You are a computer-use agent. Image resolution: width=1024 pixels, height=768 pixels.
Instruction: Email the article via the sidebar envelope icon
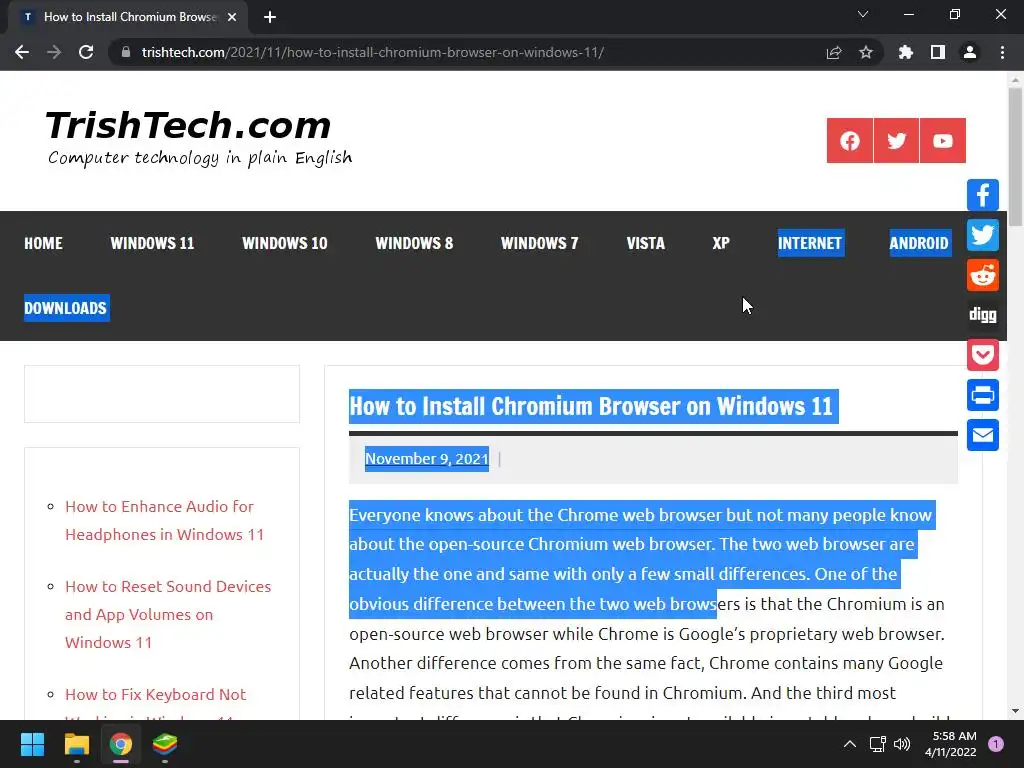coord(983,435)
